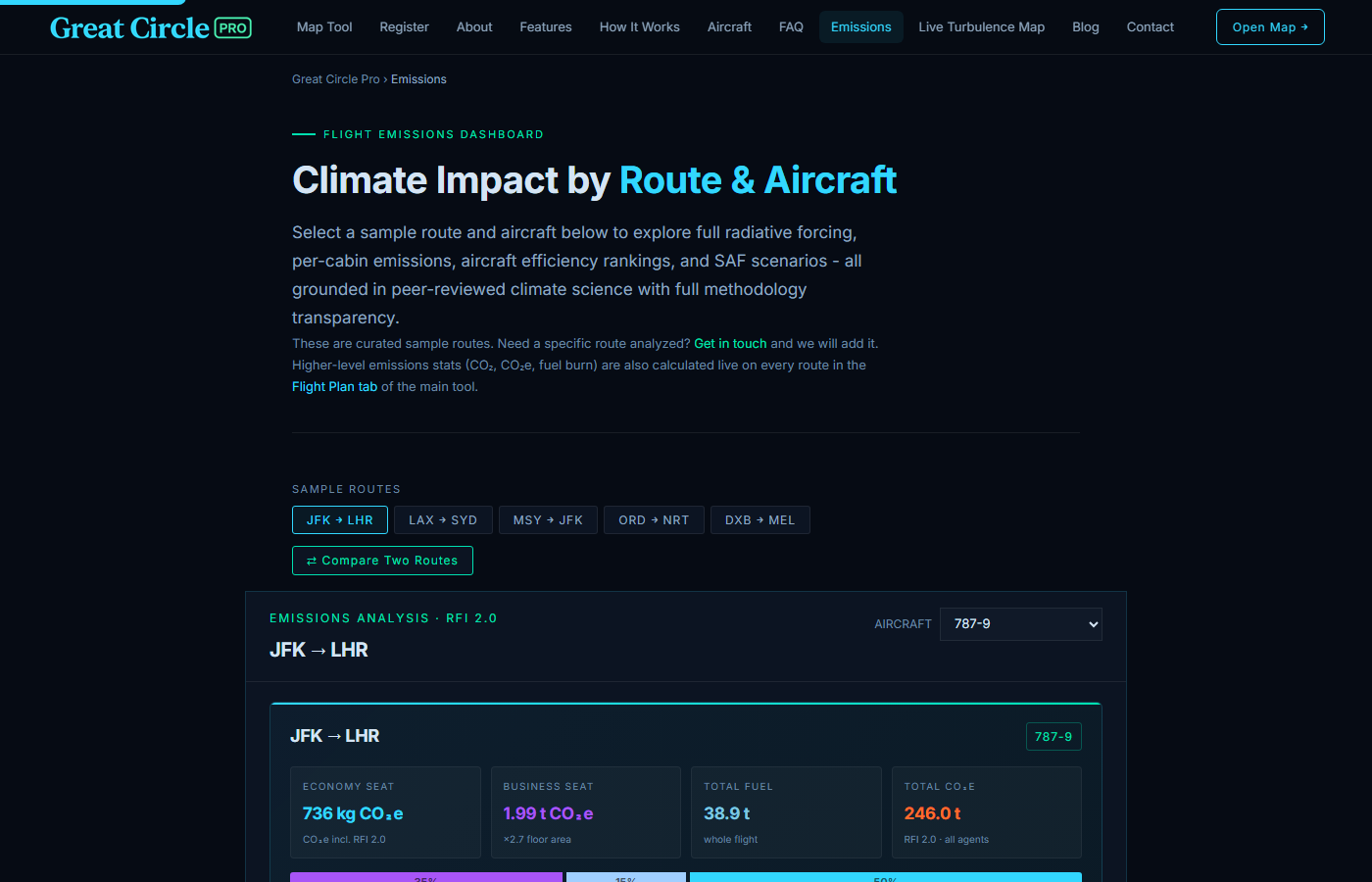Screen dimensions: 1372x882
Task: Click the Sample Routes label
Action: click(x=346, y=489)
